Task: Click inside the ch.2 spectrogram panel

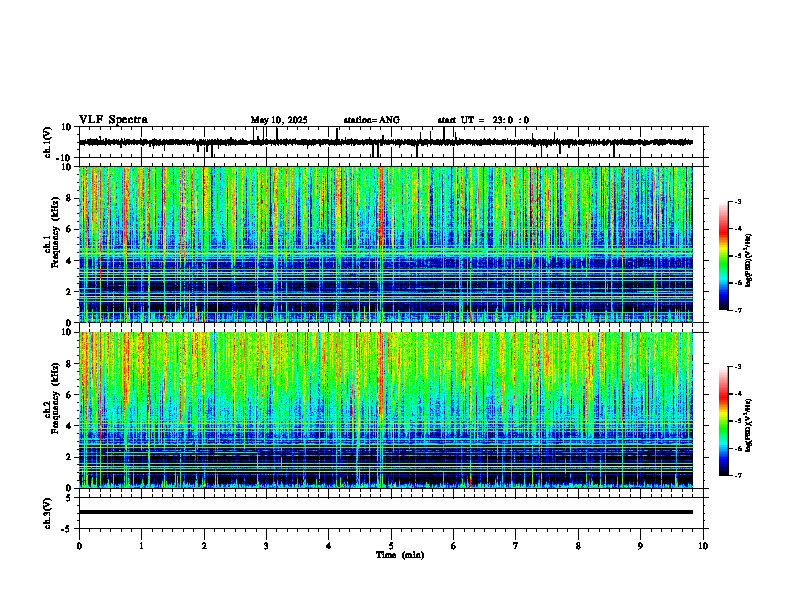Action: (x=386, y=410)
